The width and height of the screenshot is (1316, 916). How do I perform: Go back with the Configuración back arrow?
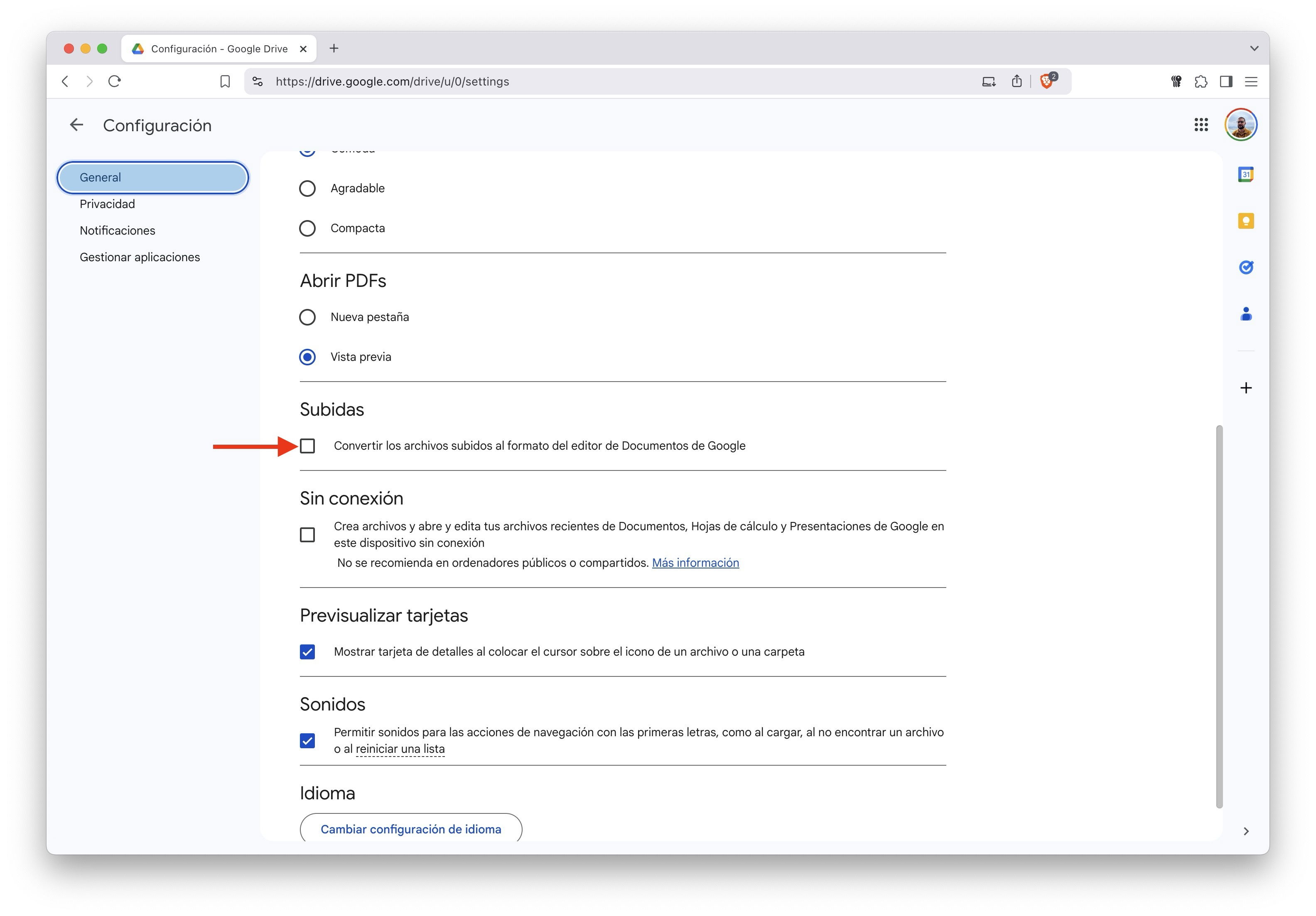click(x=76, y=125)
